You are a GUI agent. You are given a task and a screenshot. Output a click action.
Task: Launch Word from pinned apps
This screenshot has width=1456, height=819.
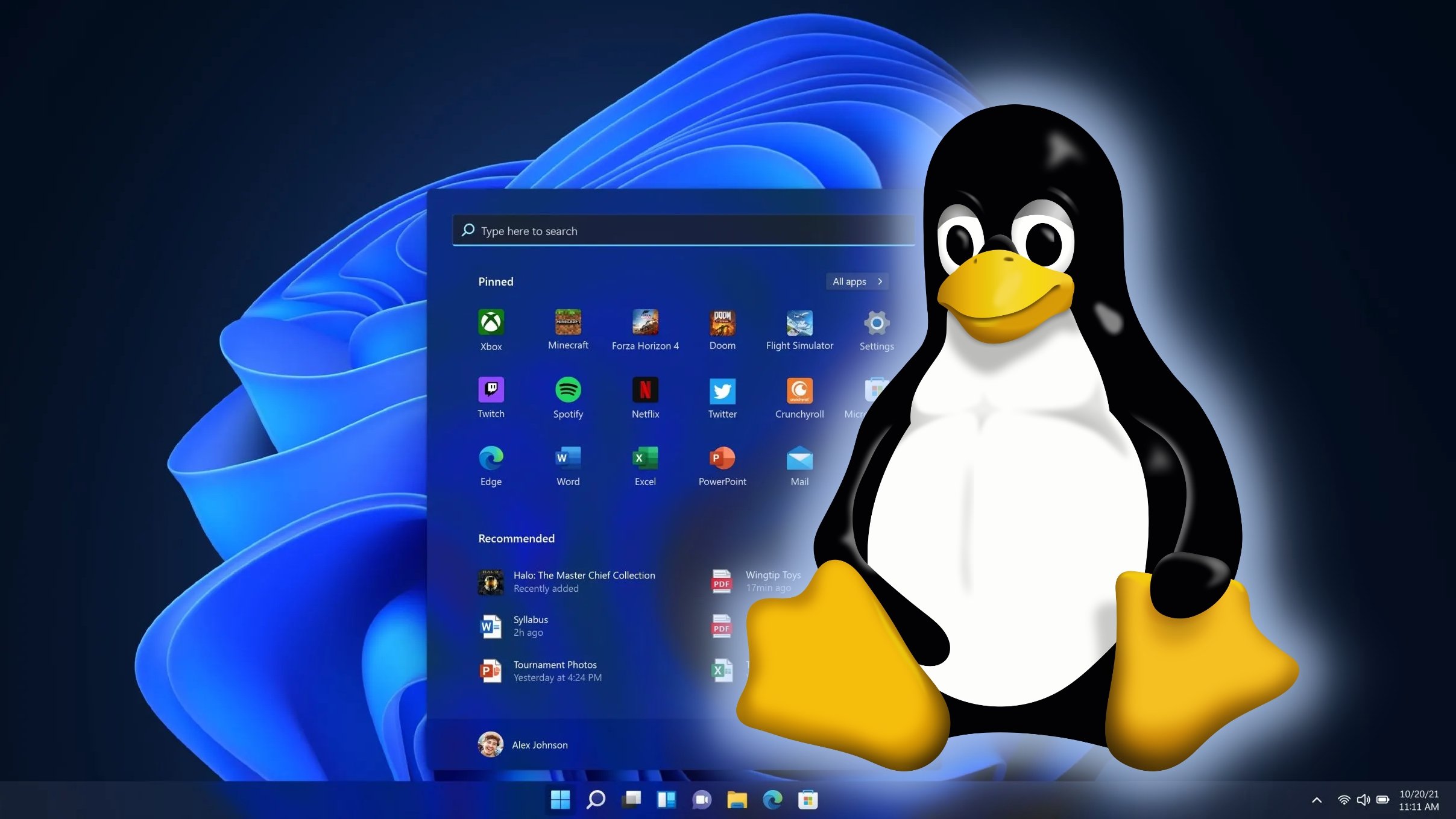[568, 465]
